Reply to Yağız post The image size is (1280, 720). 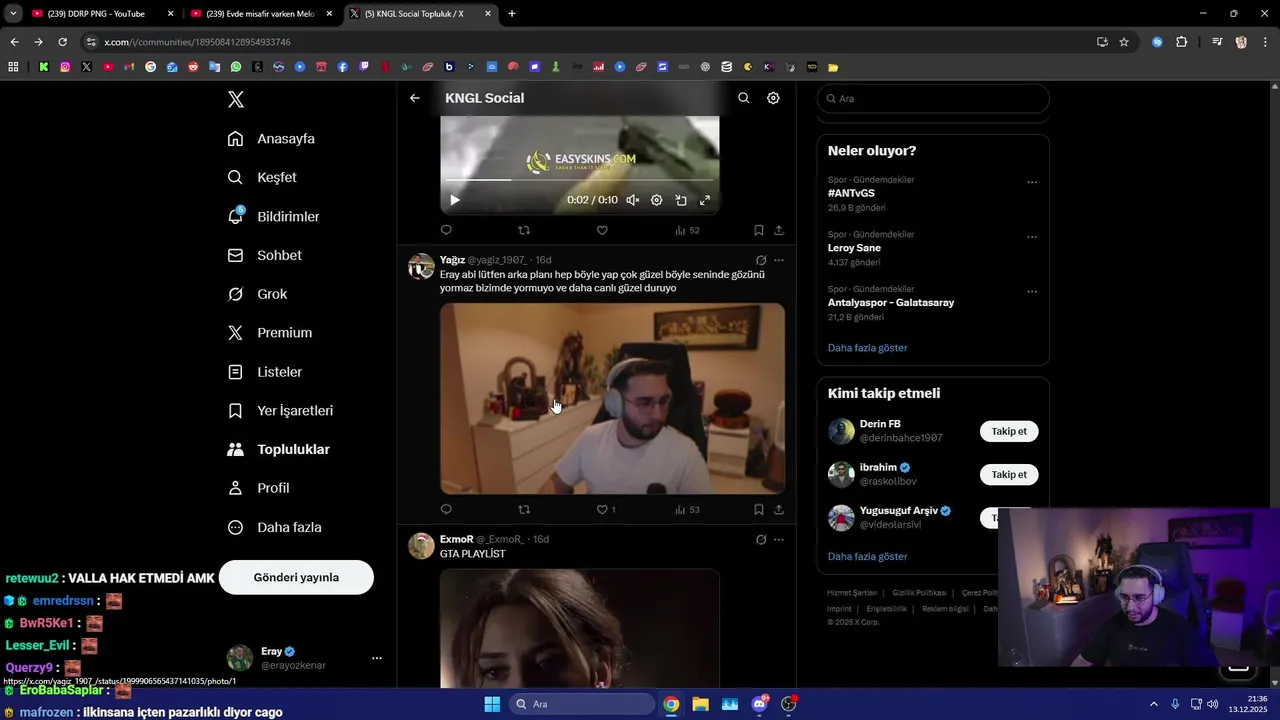[x=446, y=509]
